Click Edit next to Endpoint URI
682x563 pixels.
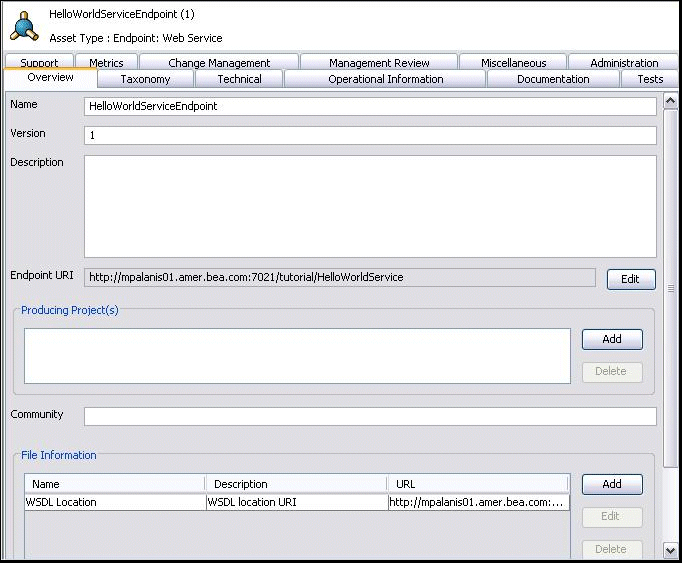point(631,279)
